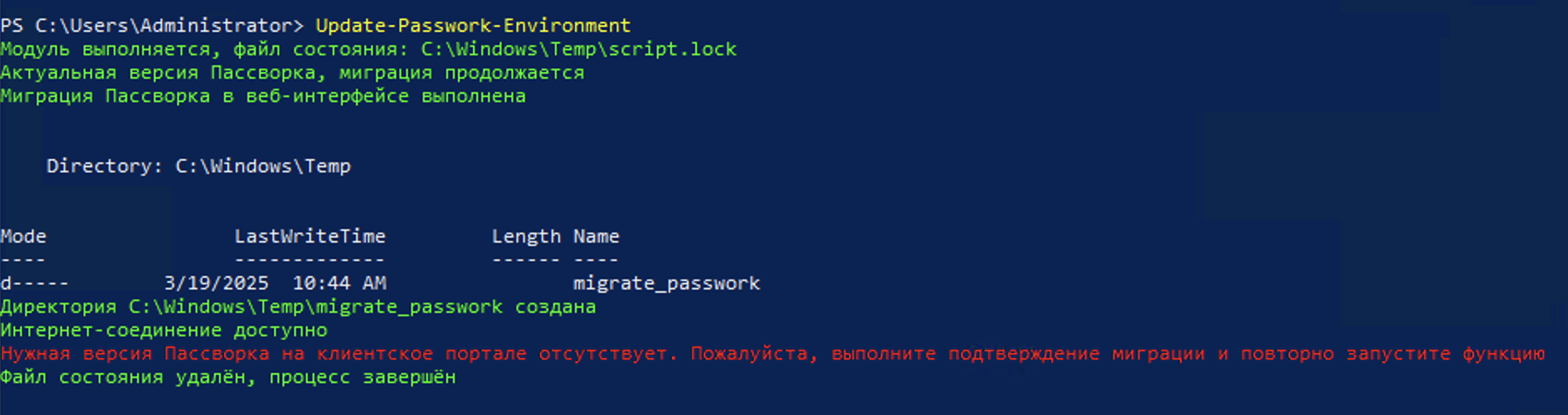Click the migrate_passwork directory name in listing
The height and width of the screenshot is (415, 1568).
pyautogui.click(x=666, y=284)
